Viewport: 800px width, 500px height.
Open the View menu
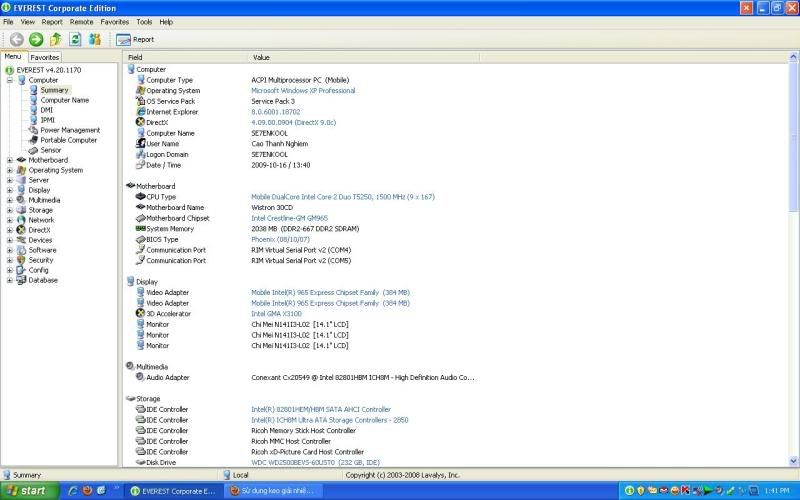click(28, 22)
